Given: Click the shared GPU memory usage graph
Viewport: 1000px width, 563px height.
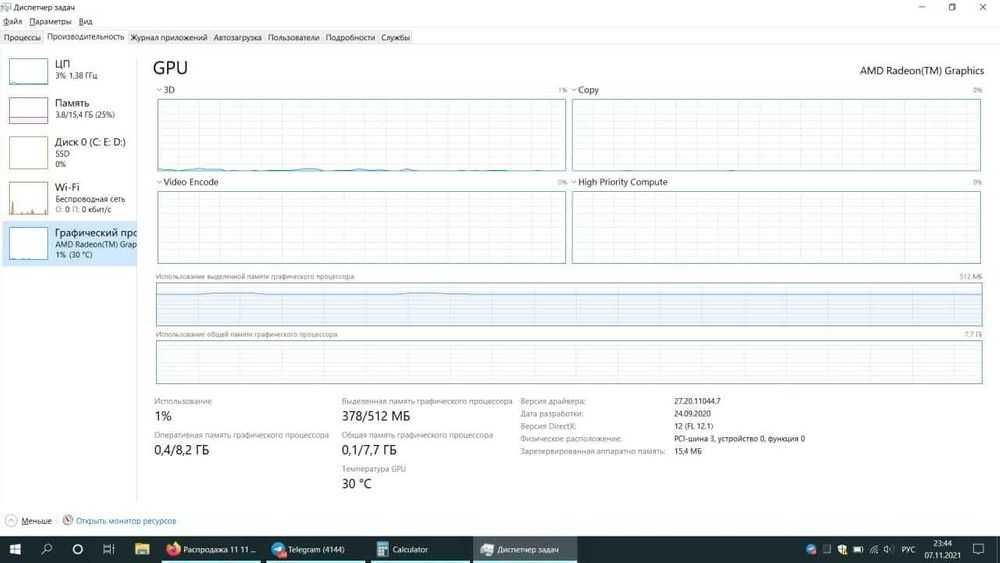Looking at the screenshot, I should [x=569, y=362].
